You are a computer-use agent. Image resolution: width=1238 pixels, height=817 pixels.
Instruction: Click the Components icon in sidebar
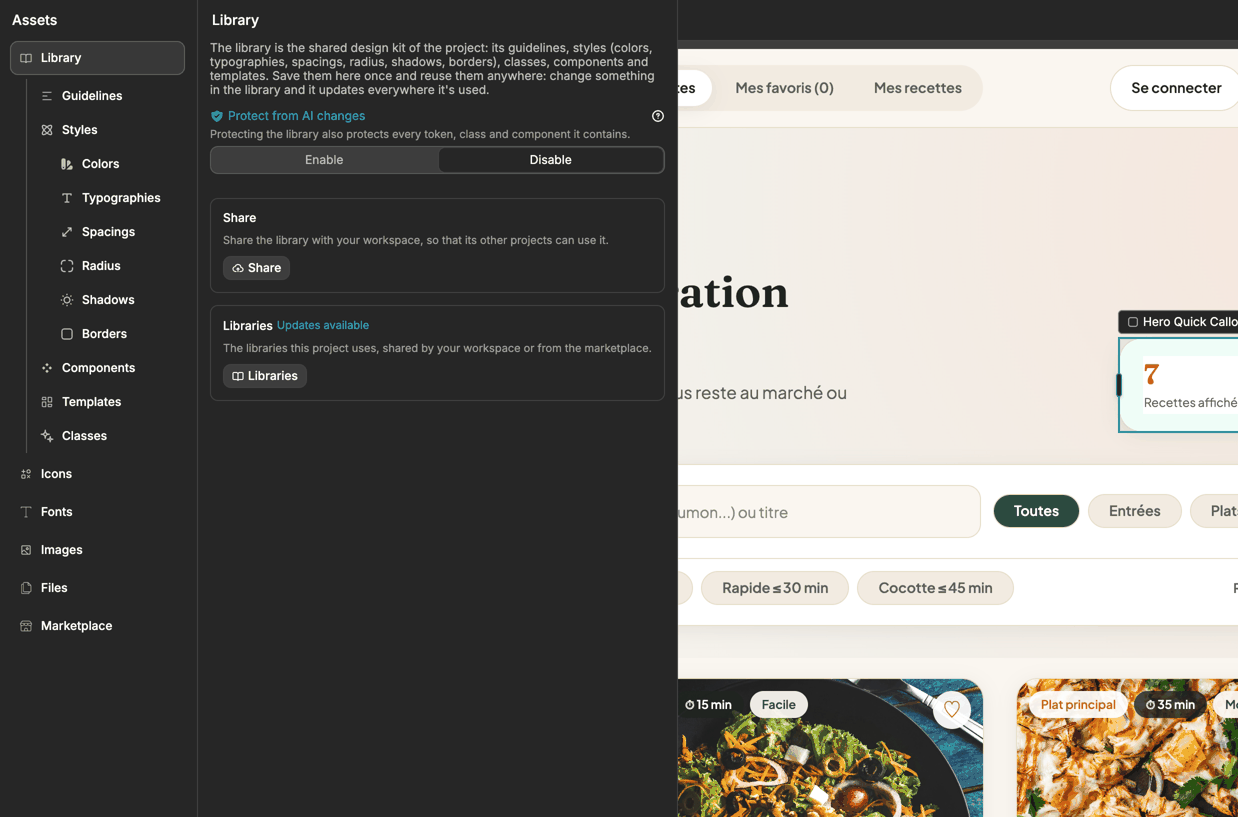tap(47, 368)
